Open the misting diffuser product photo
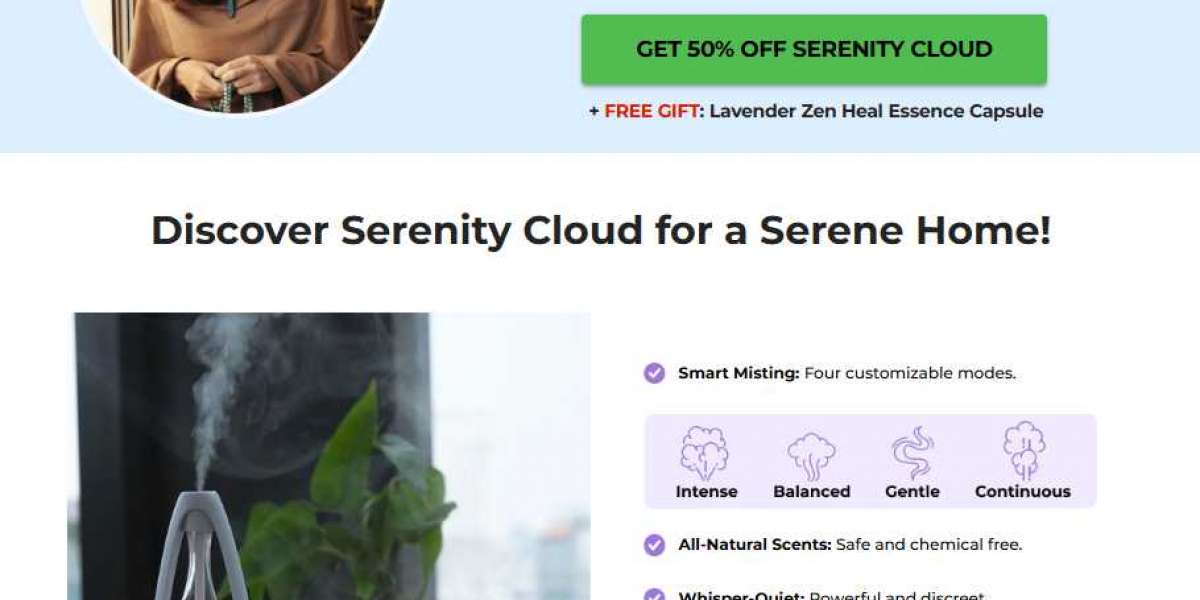 pos(329,456)
